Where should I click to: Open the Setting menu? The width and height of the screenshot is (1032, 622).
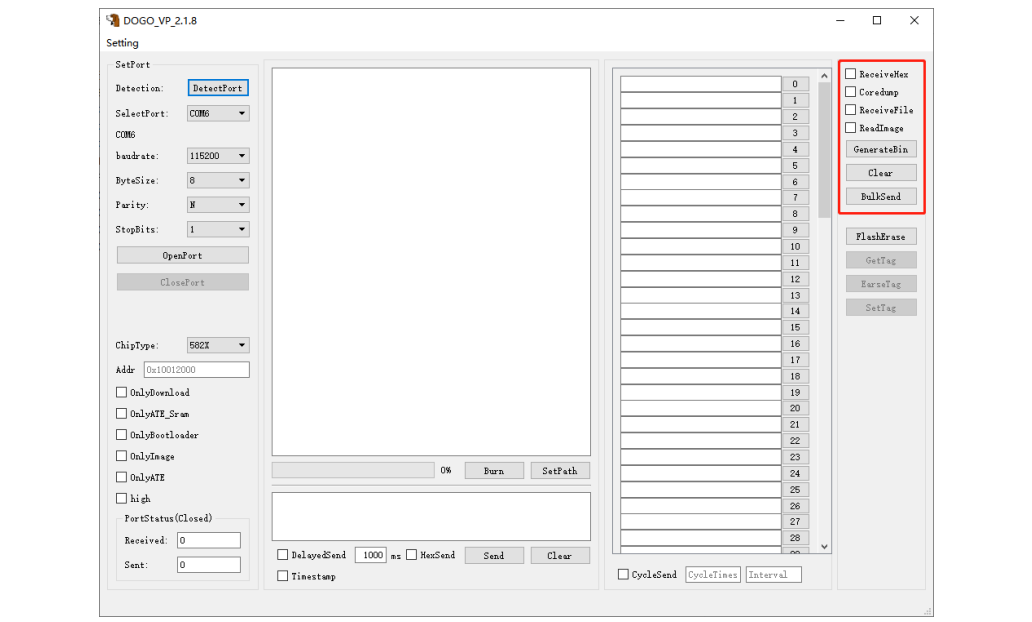tap(122, 43)
